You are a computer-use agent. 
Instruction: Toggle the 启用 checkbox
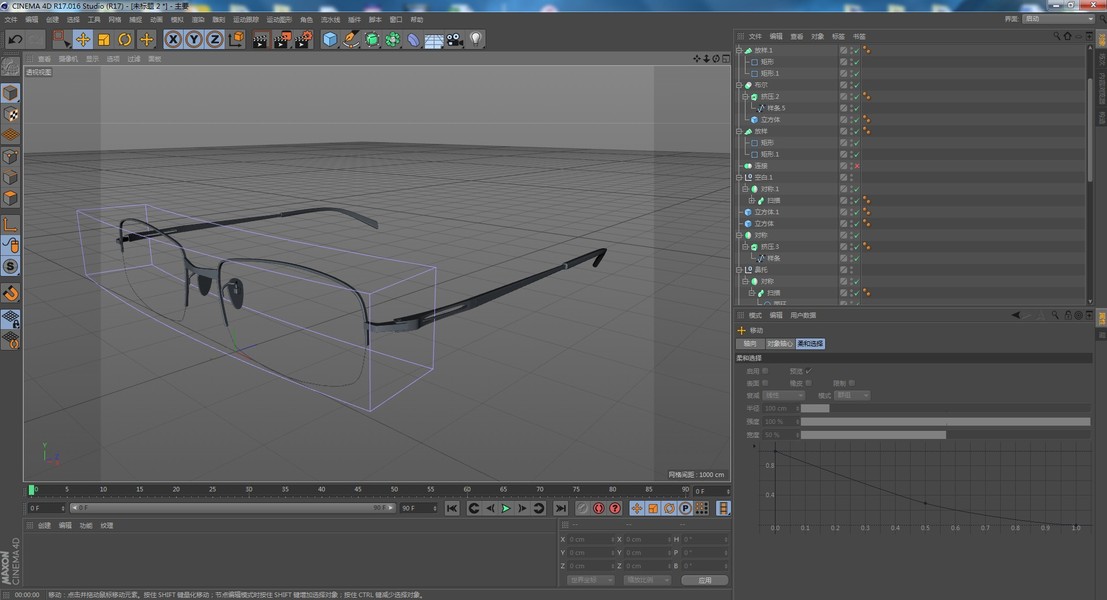coord(765,371)
